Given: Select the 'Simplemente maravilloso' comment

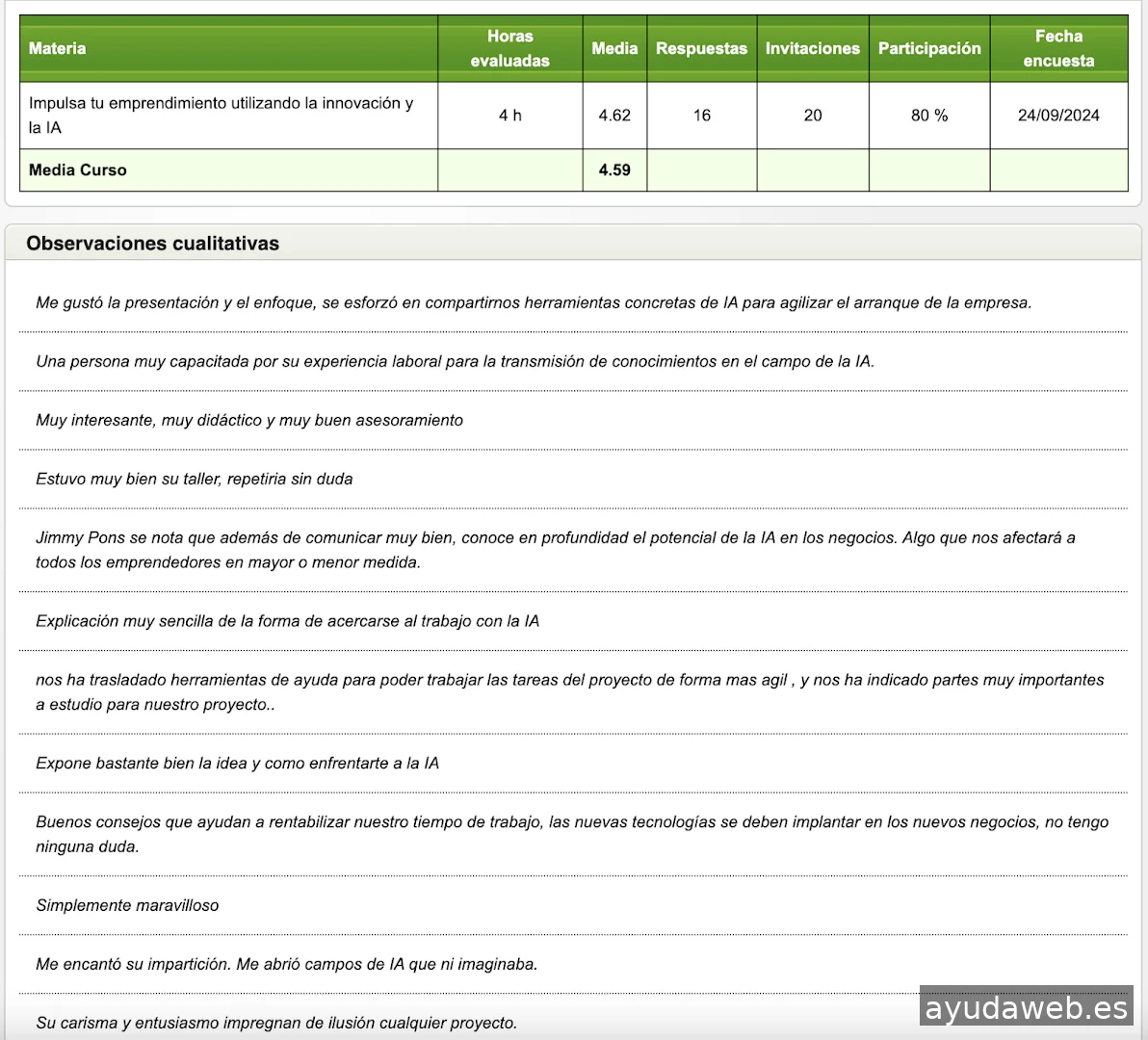Looking at the screenshot, I should coord(127,906).
